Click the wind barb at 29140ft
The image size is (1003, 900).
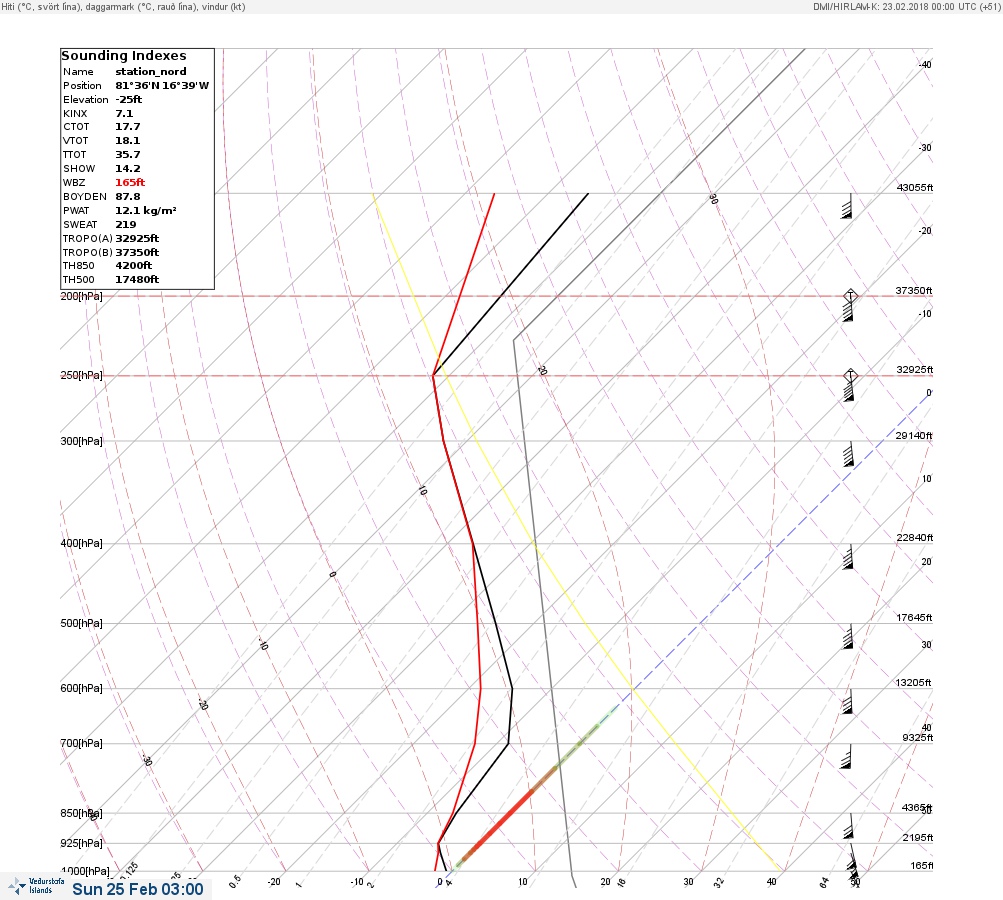point(848,454)
